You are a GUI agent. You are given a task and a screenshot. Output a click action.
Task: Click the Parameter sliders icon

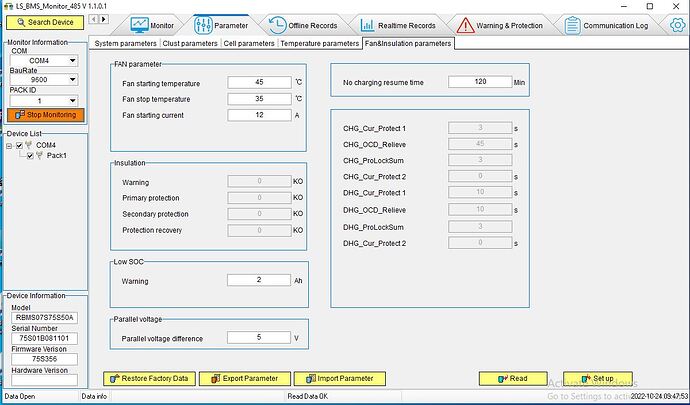coord(203,25)
